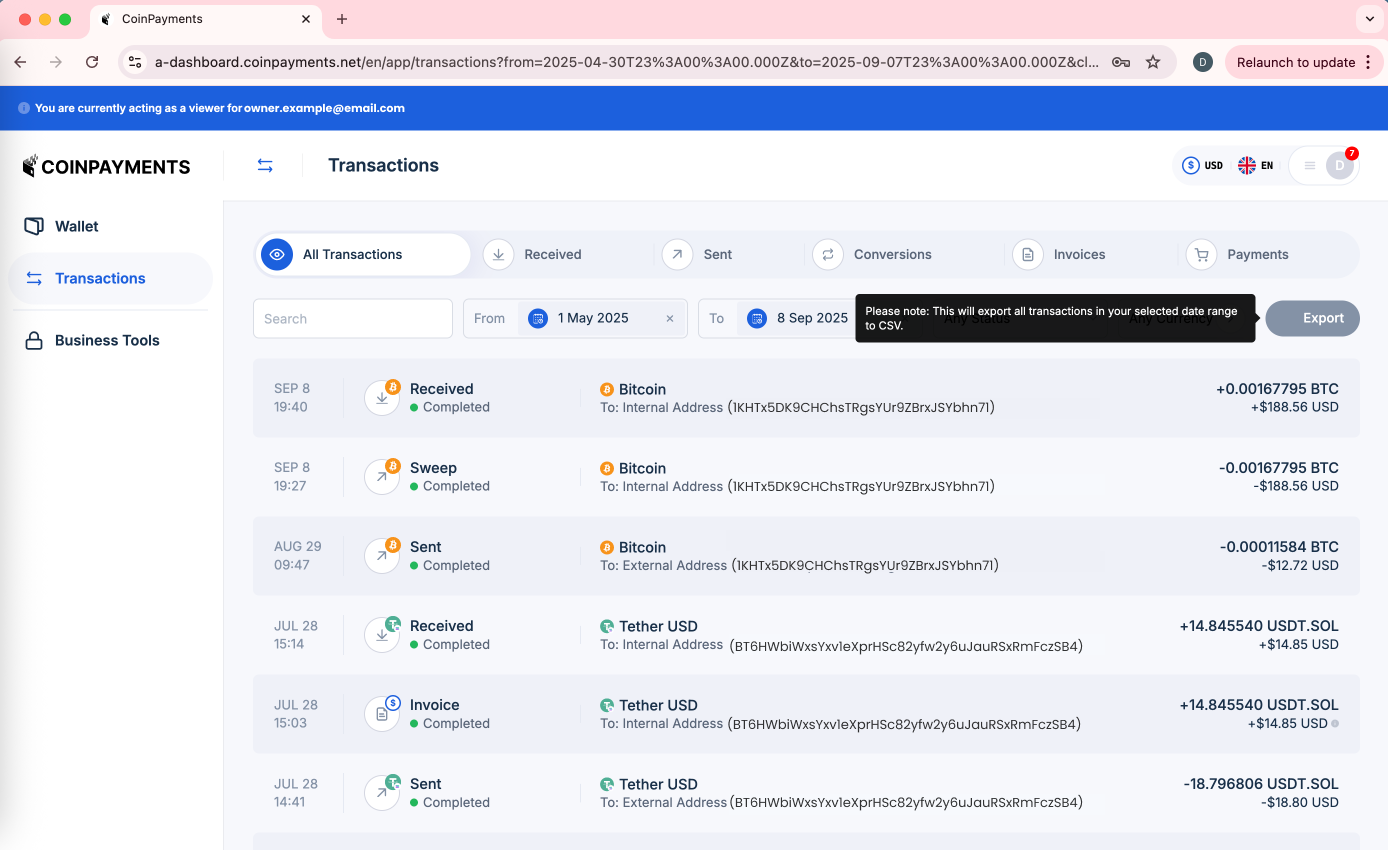The height and width of the screenshot is (850, 1391).
Task: Click the sidebar collapse arrows icon
Action: click(x=265, y=166)
